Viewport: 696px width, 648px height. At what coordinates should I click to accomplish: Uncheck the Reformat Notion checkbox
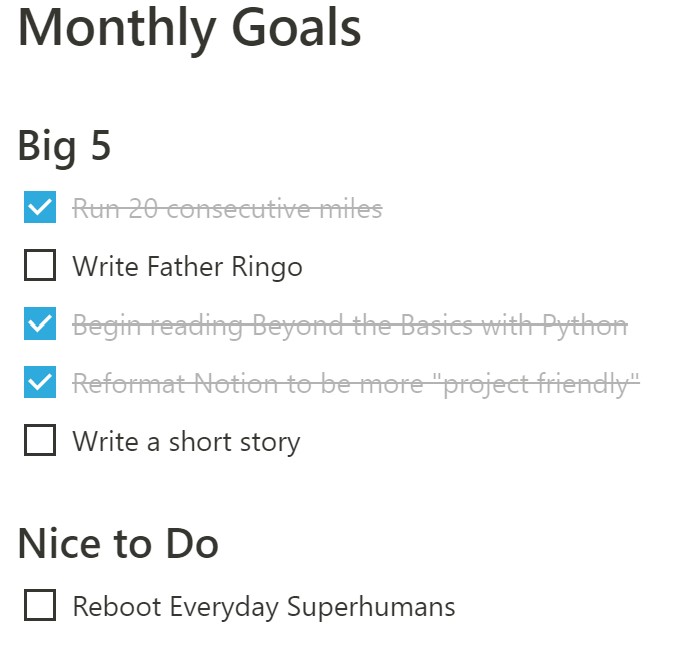point(40,382)
